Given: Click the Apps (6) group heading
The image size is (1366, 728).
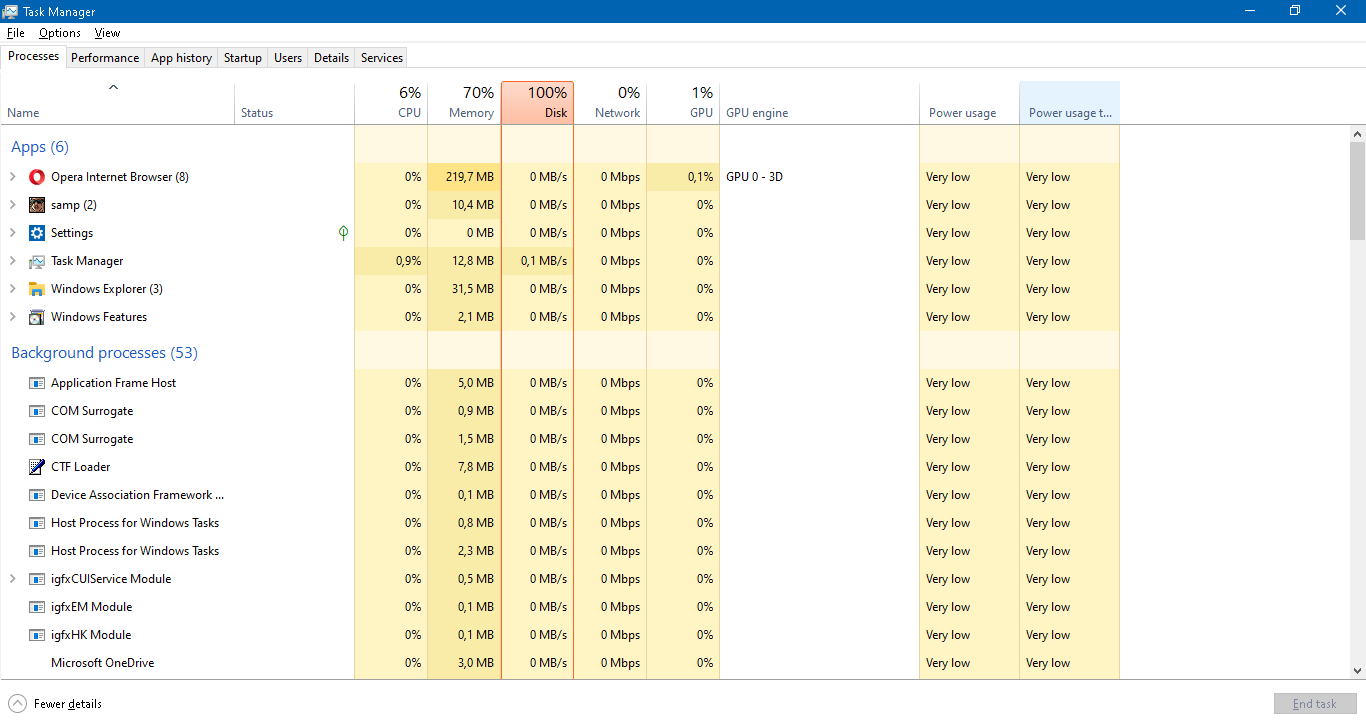Looking at the screenshot, I should pyautogui.click(x=40, y=147).
